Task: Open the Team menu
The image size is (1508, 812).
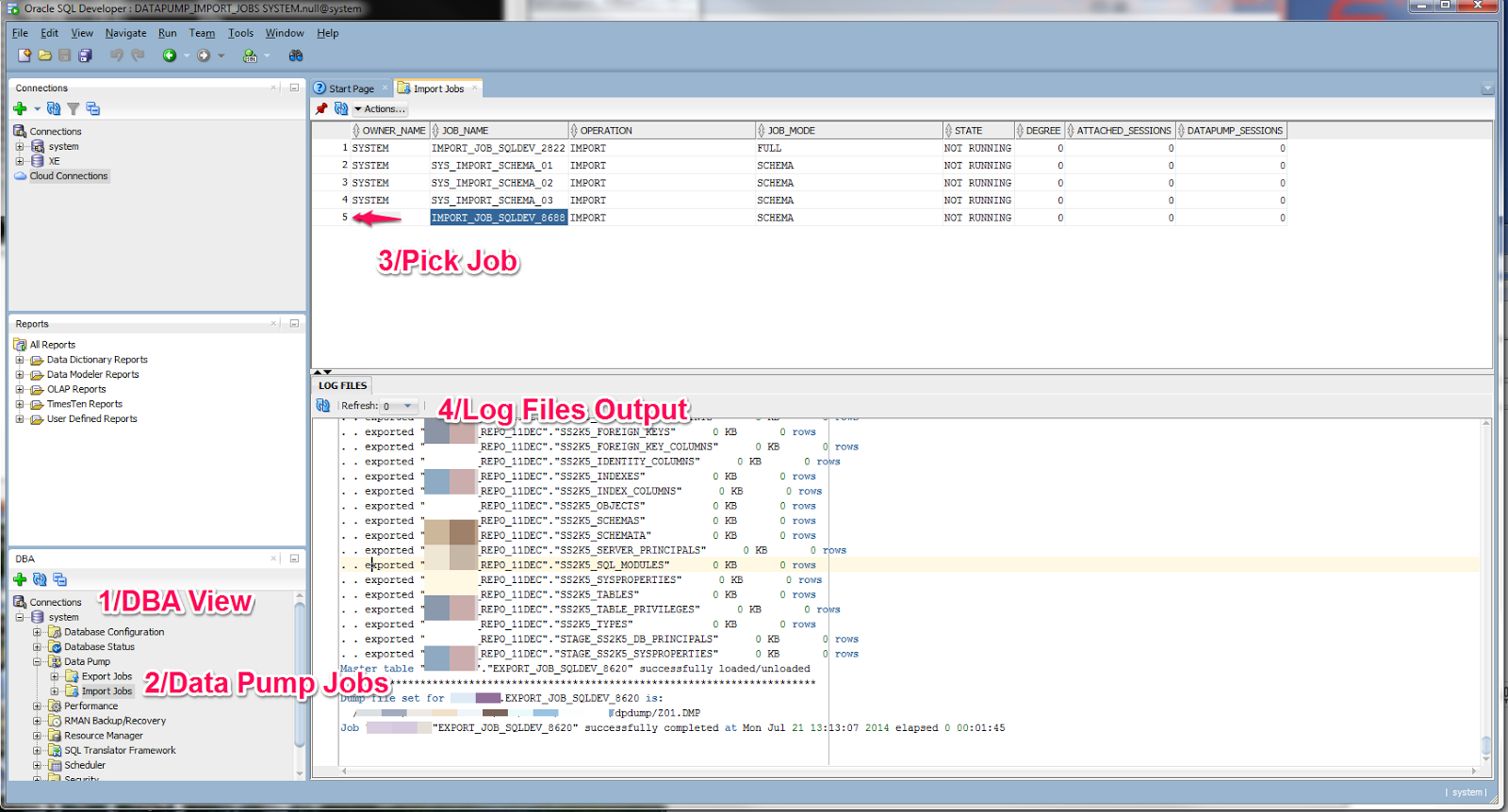Action: coord(202,33)
